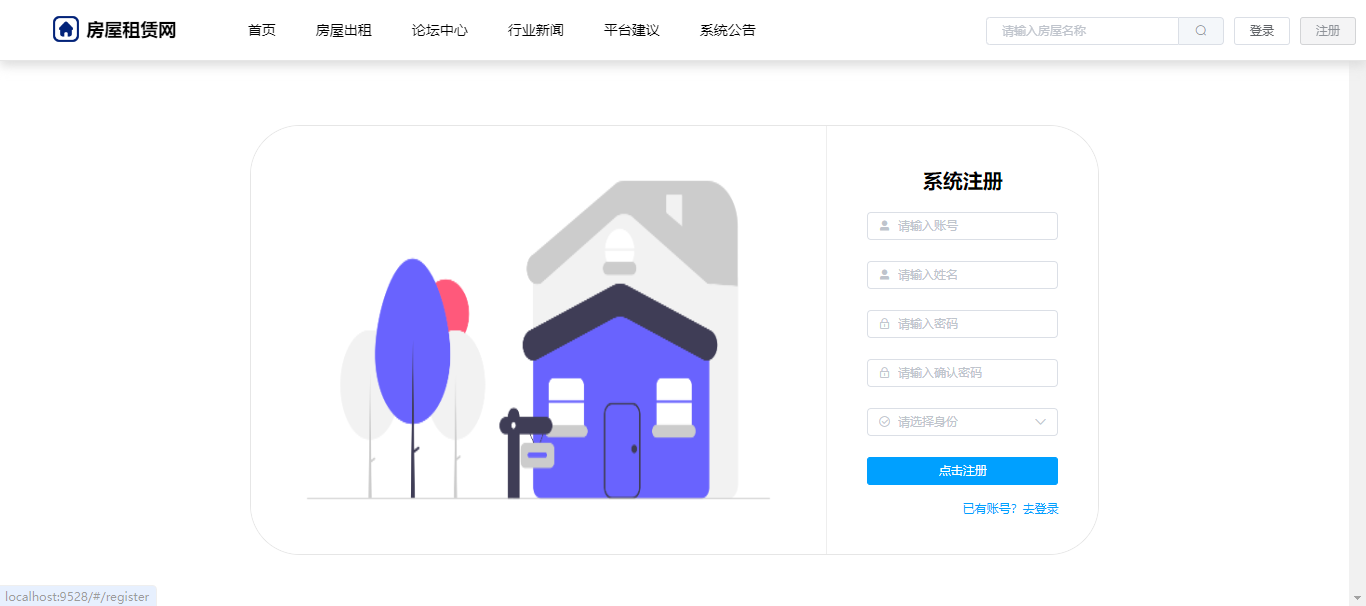1366x606 pixels.
Task: Click the lock icon in 请输入密码 field
Action: (x=884, y=324)
